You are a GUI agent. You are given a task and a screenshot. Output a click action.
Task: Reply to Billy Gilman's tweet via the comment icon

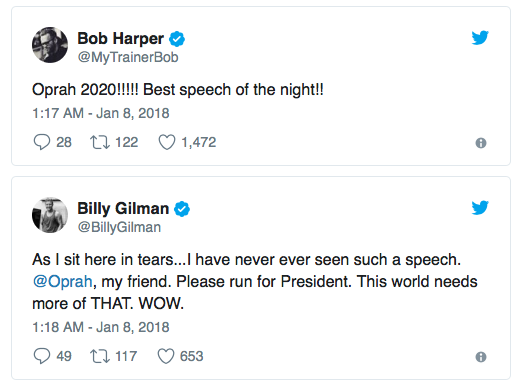(x=42, y=356)
